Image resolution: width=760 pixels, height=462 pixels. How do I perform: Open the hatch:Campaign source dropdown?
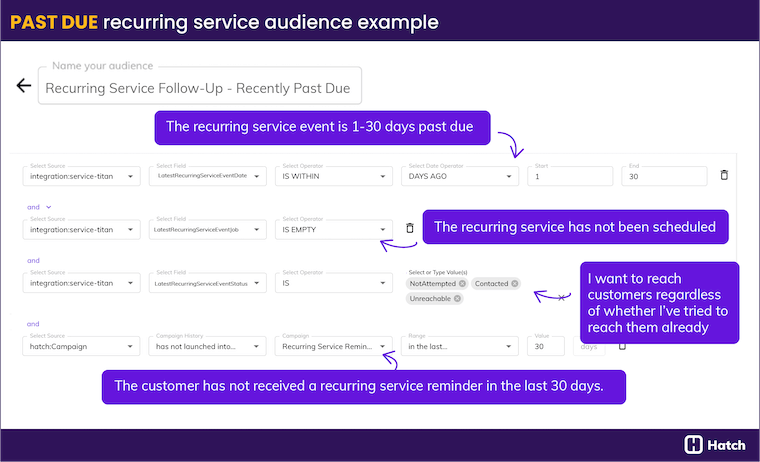(x=83, y=347)
